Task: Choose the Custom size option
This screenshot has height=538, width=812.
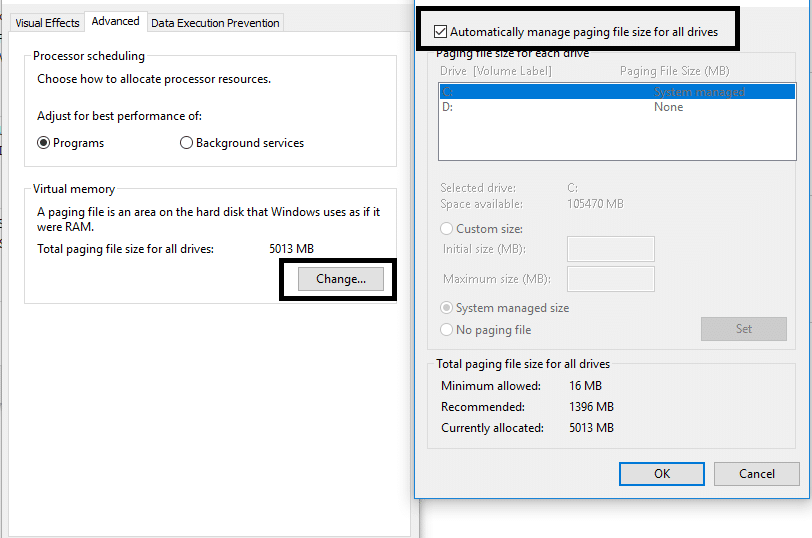Action: [x=447, y=229]
